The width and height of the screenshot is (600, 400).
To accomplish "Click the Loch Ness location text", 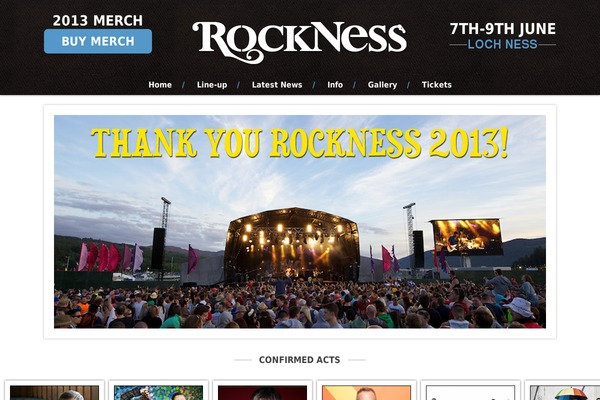I will (502, 44).
